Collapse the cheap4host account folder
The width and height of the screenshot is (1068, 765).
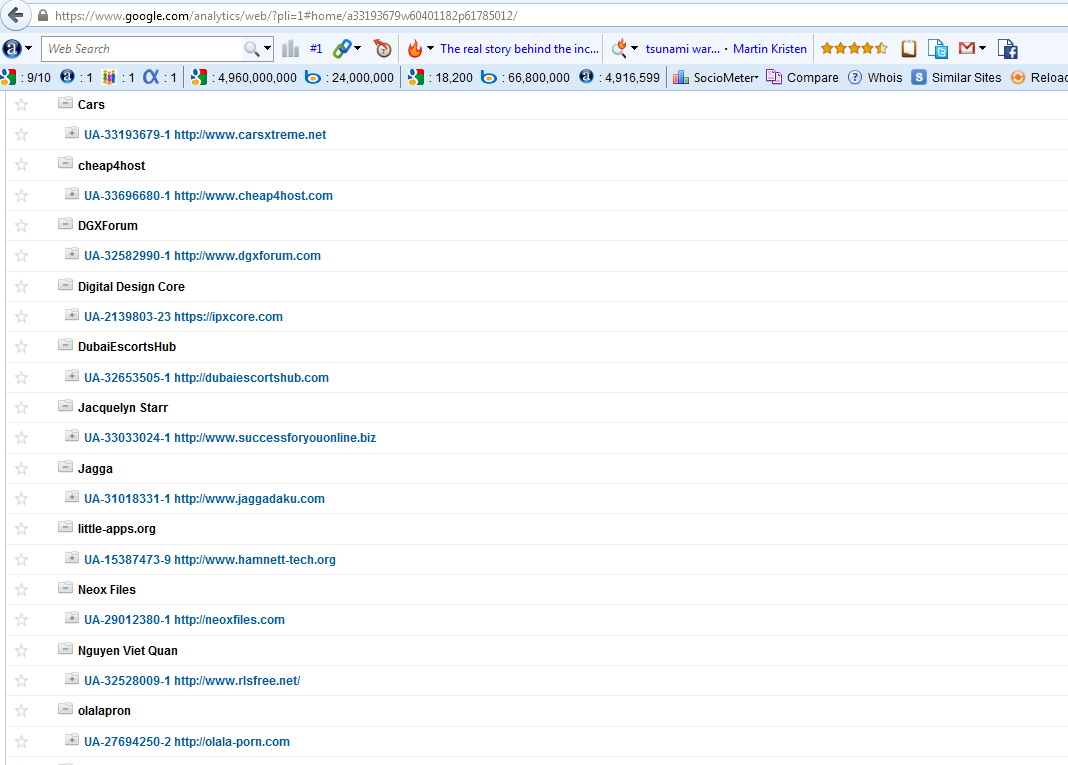(x=65, y=163)
